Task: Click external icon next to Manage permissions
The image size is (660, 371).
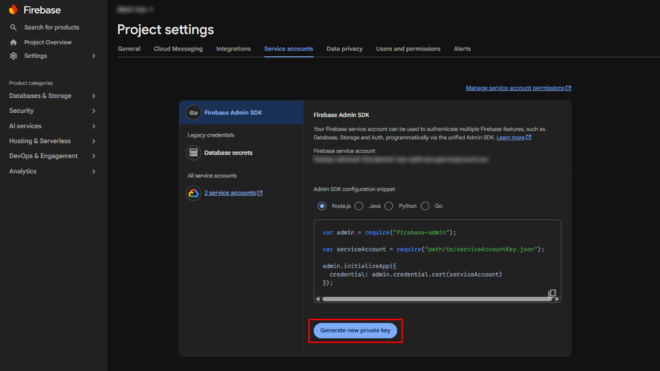Action: [568, 88]
